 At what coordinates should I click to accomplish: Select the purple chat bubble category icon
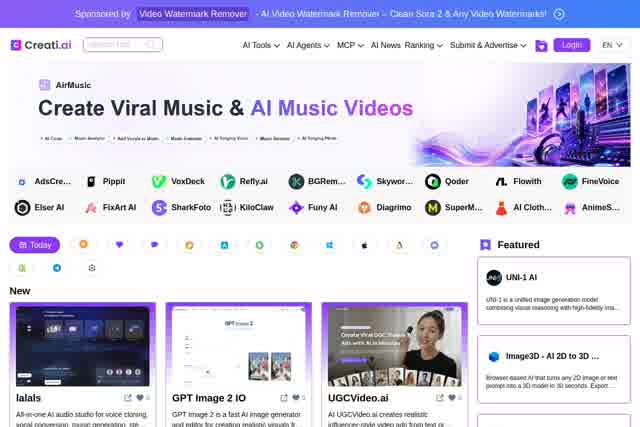click(154, 245)
